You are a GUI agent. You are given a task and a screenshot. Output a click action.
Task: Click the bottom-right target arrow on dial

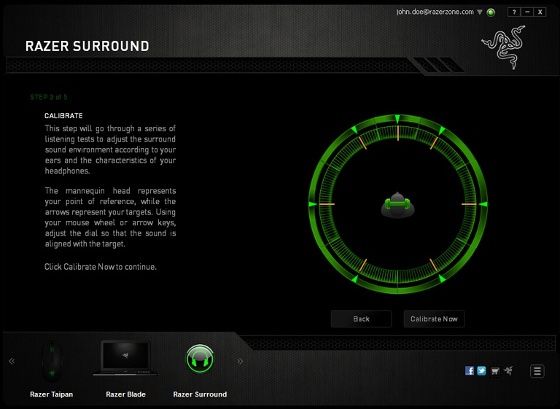pos(441,279)
